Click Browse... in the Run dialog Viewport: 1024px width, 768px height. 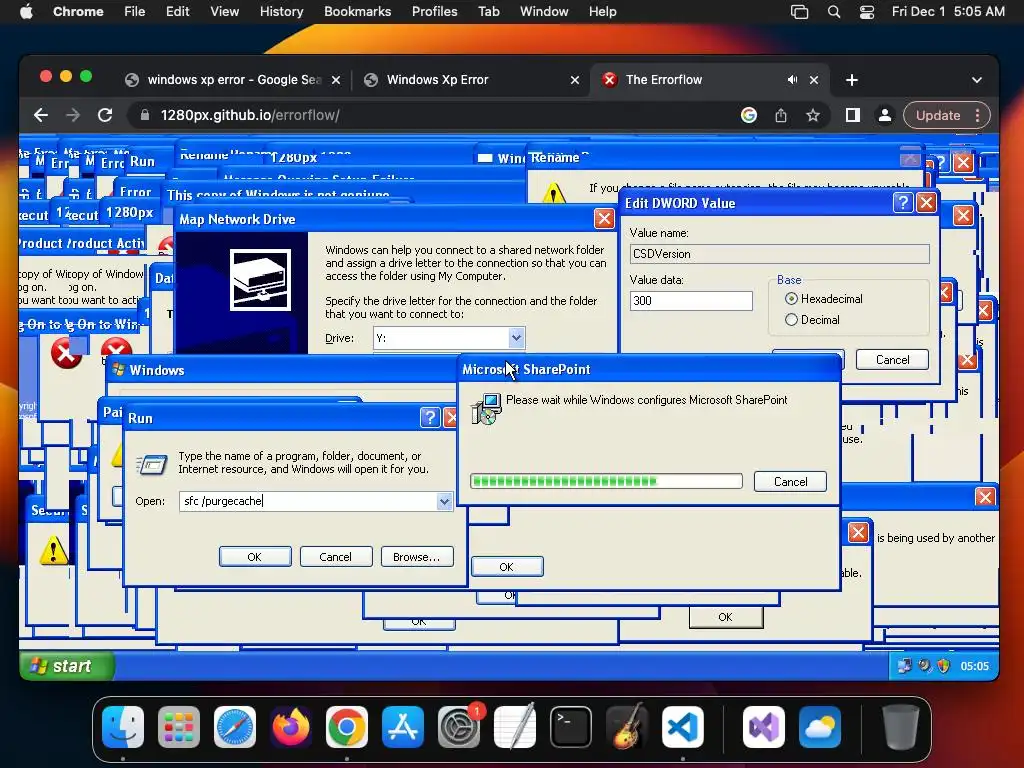pos(417,557)
